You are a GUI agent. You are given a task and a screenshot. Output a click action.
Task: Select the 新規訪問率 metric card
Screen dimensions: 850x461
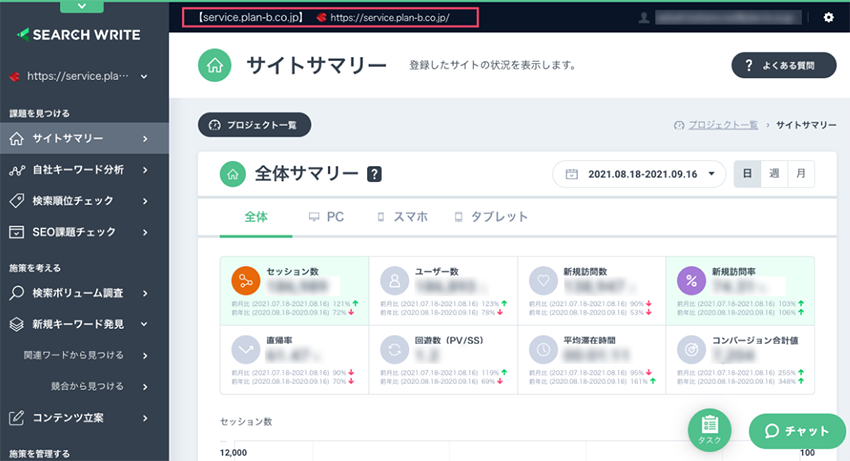click(740, 291)
